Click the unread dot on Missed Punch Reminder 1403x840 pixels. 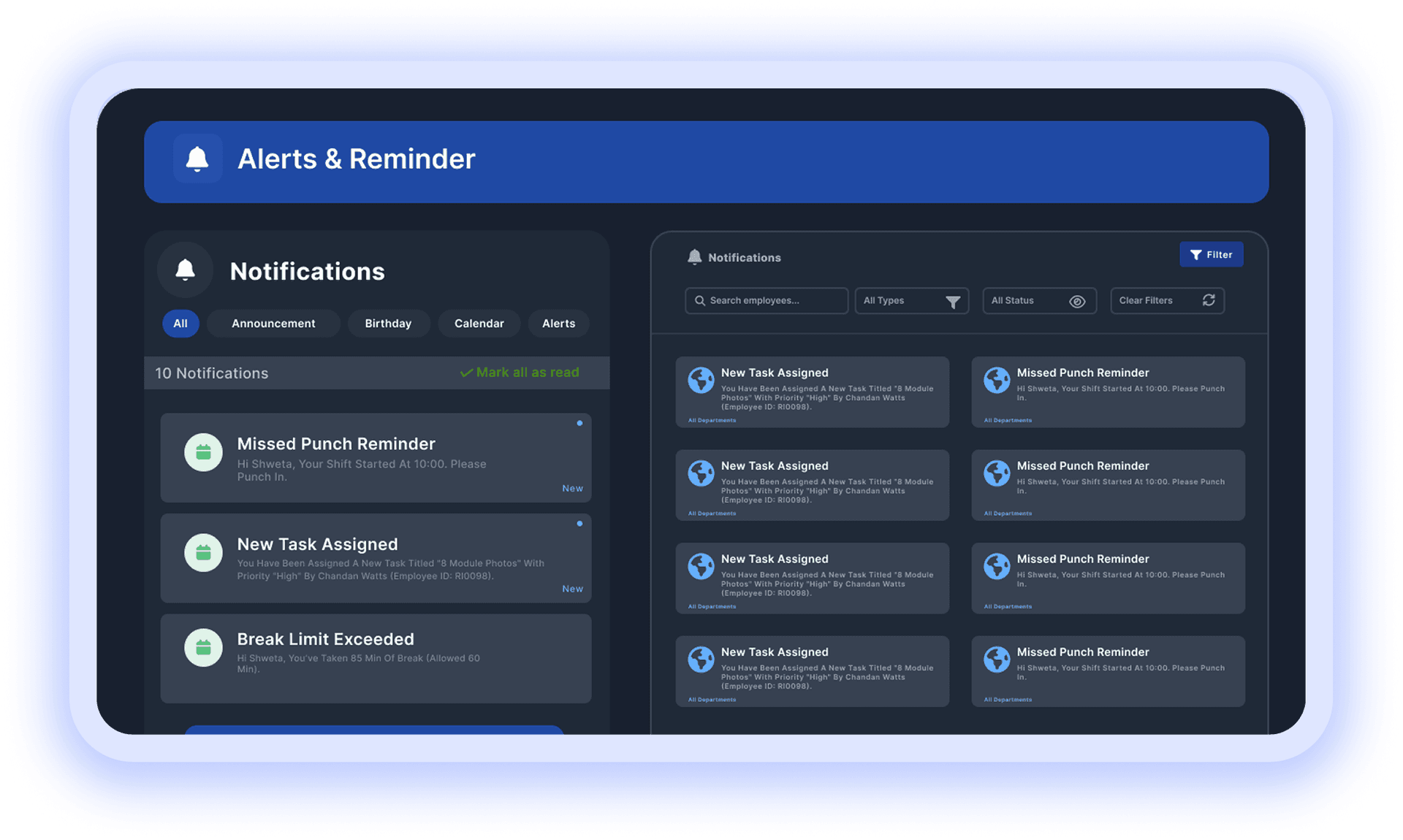pos(579,423)
